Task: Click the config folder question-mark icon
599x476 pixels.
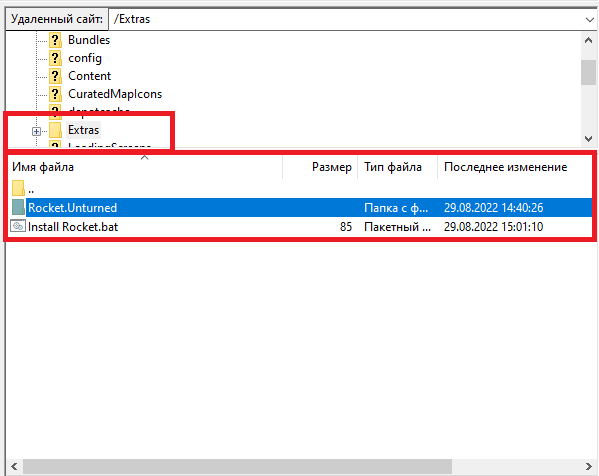Action: tap(55, 58)
